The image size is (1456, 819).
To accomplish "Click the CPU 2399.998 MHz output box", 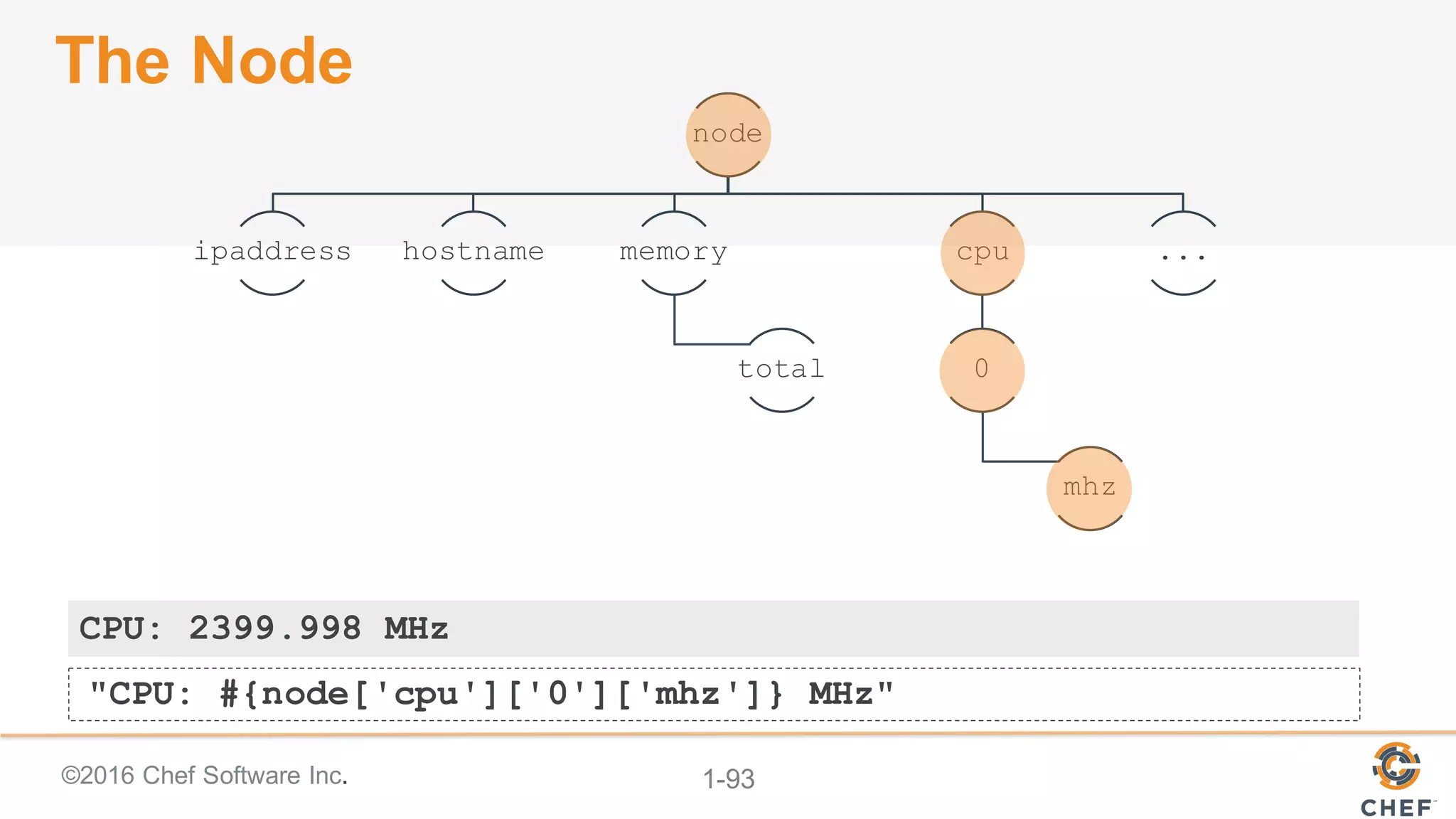I will point(713,628).
